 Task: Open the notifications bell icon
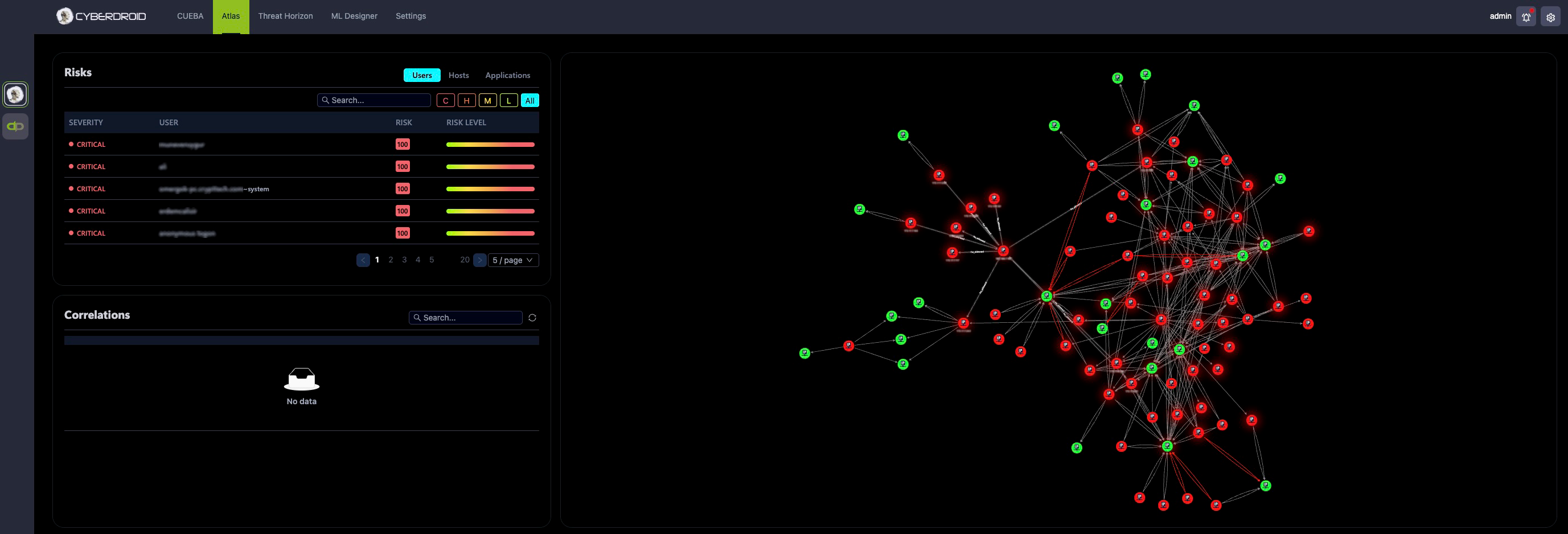click(1526, 17)
